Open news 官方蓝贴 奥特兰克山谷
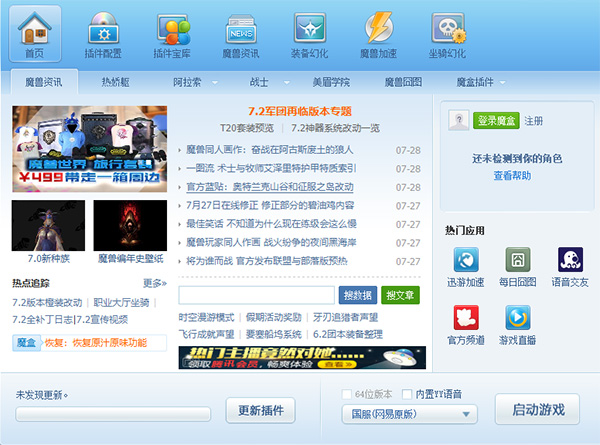600x445 pixels. pos(270,187)
